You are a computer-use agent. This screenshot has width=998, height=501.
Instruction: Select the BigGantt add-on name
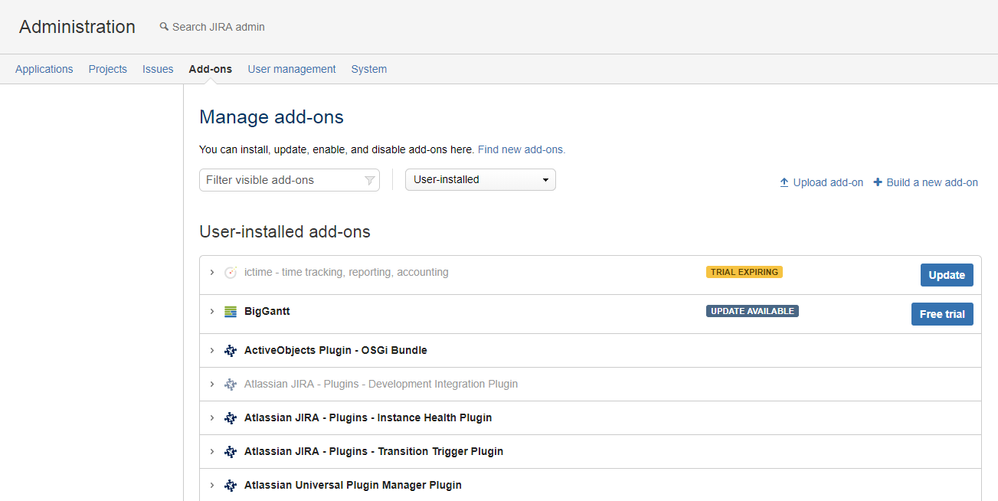[x=267, y=311]
